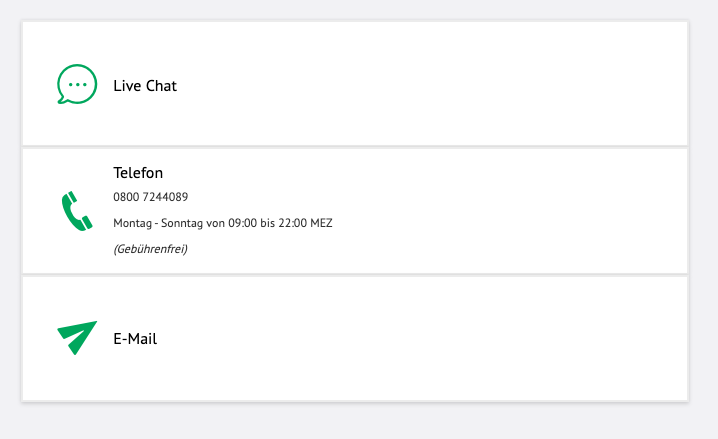Click the word Chat in the Live Chat title
This screenshot has width=718, height=439.
click(161, 86)
